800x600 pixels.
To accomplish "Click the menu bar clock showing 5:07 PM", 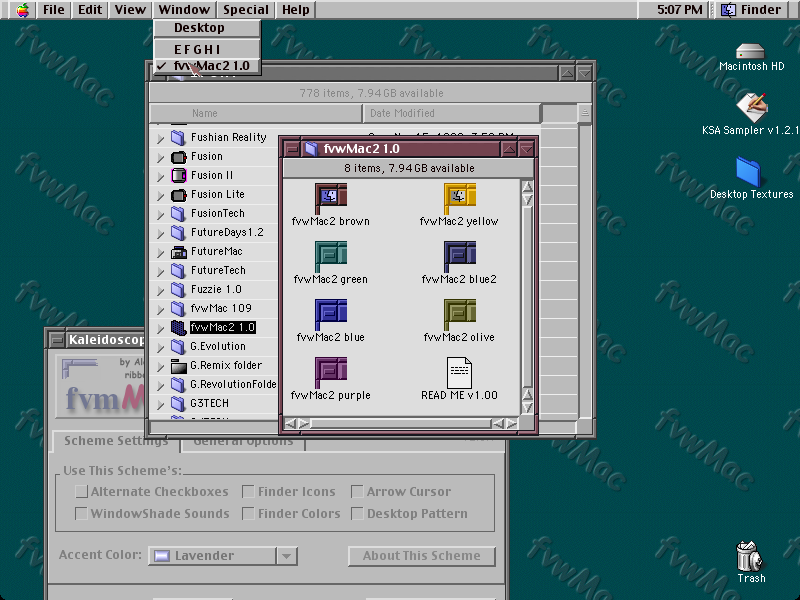I will point(679,10).
